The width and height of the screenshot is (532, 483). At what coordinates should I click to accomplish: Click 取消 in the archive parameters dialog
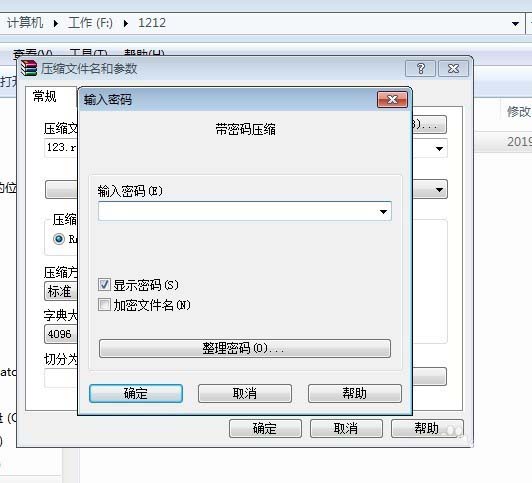[346, 428]
